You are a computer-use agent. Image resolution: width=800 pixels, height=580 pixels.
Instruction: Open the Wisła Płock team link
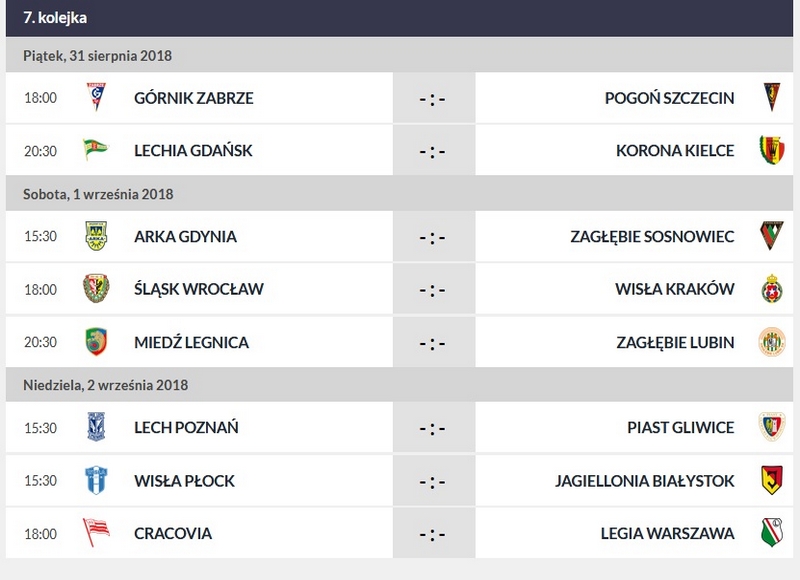click(x=184, y=480)
